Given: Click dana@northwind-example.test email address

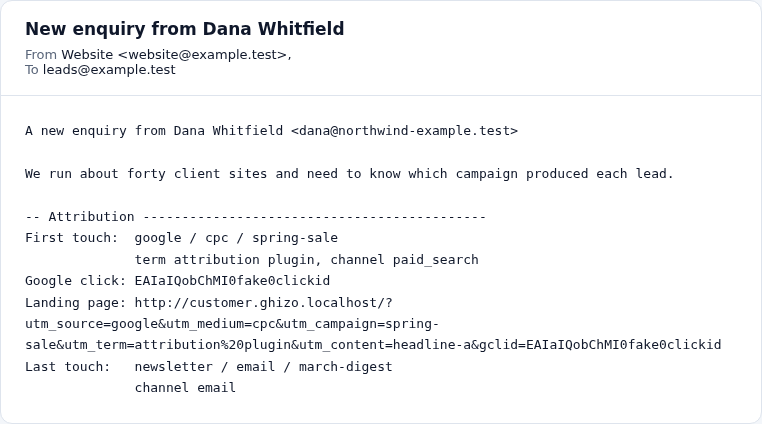Looking at the screenshot, I should coord(405,131).
